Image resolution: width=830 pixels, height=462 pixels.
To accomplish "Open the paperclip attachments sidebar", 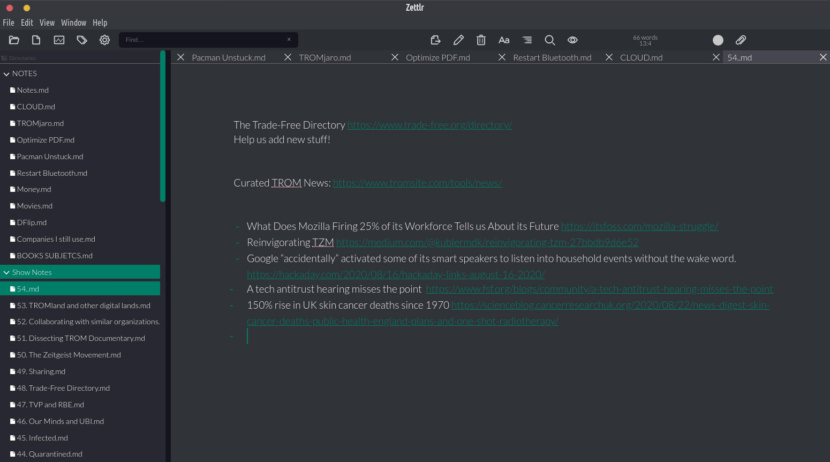I will click(741, 40).
